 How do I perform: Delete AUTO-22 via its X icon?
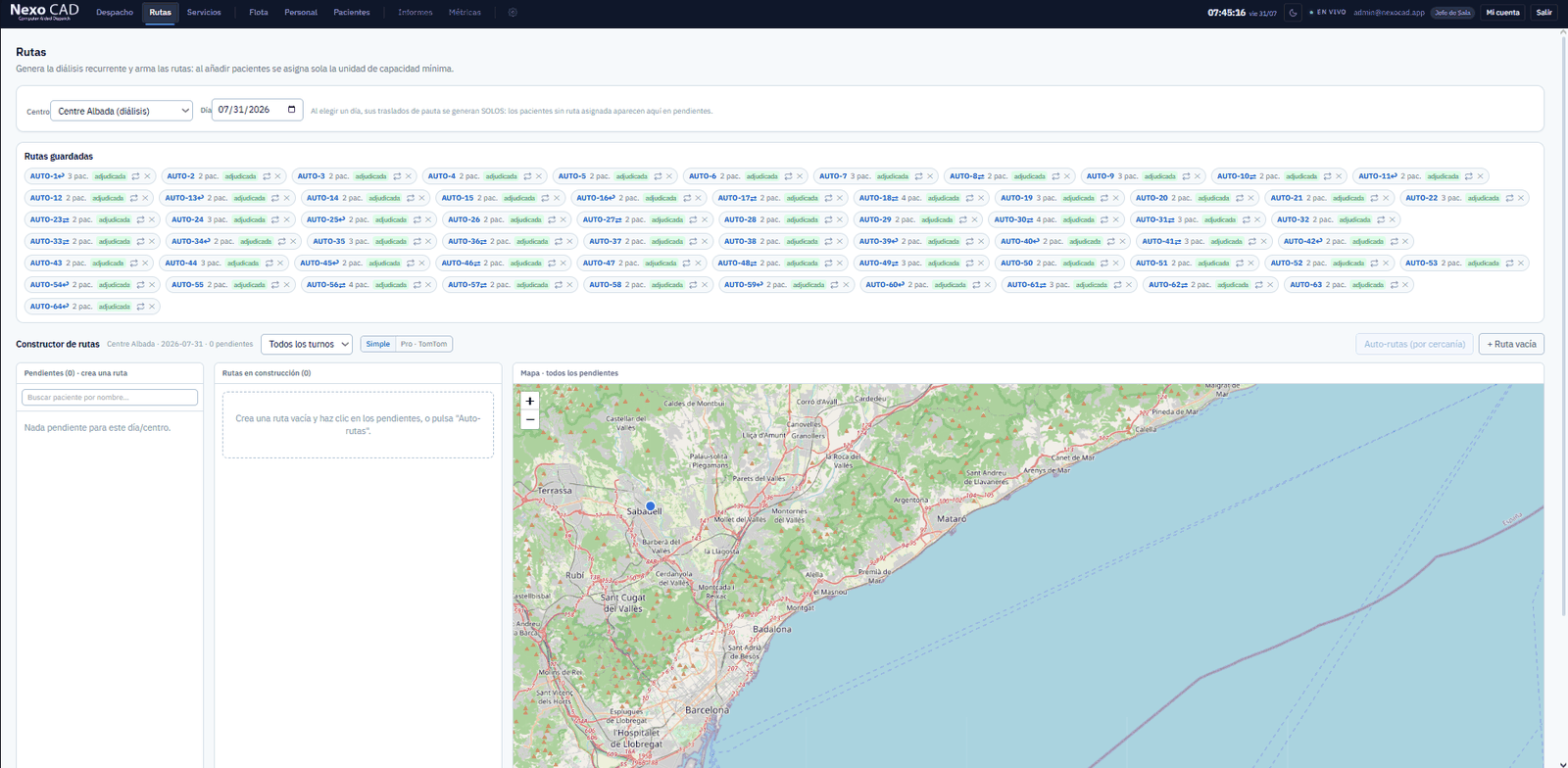[1521, 198]
